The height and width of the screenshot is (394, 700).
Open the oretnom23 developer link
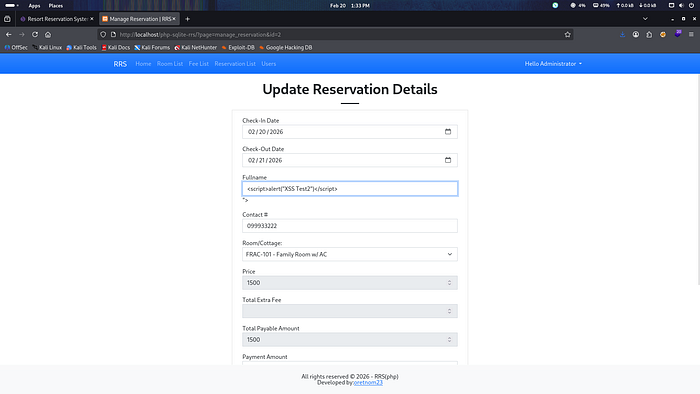coord(368,383)
